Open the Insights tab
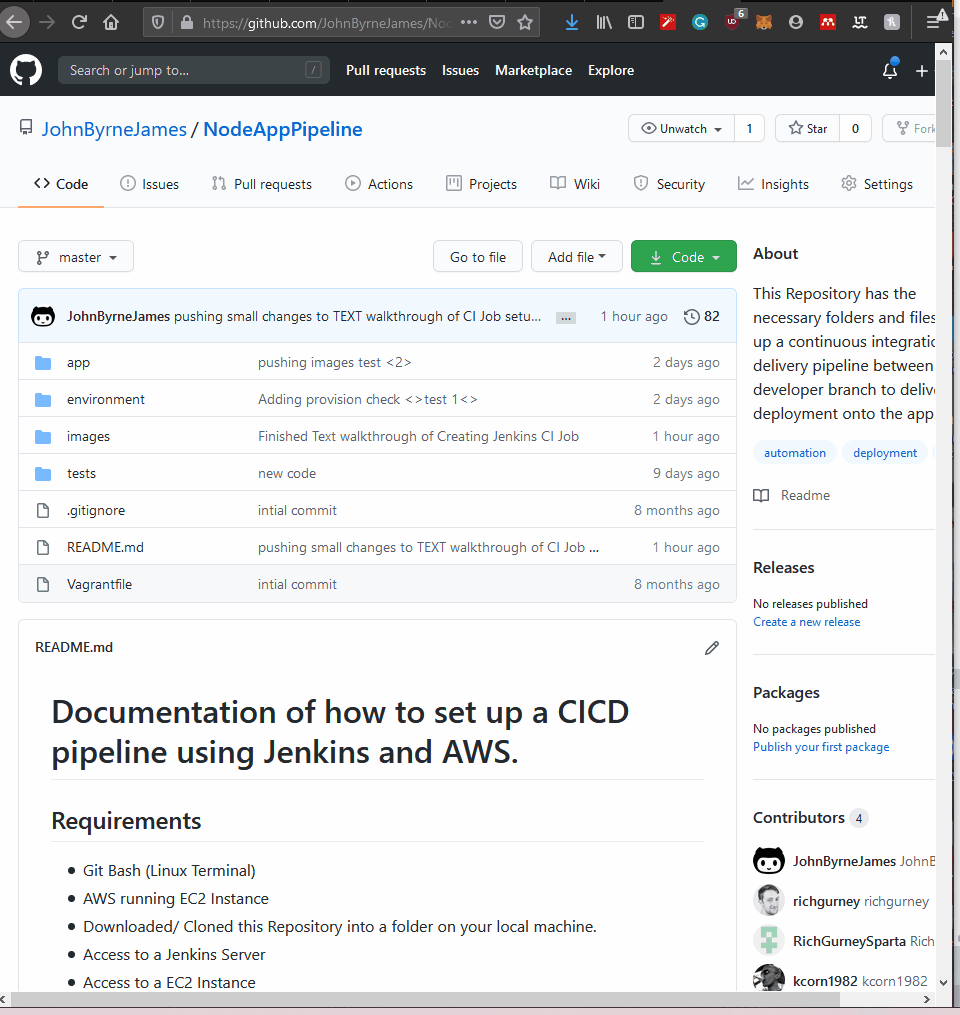960x1015 pixels. (x=774, y=184)
